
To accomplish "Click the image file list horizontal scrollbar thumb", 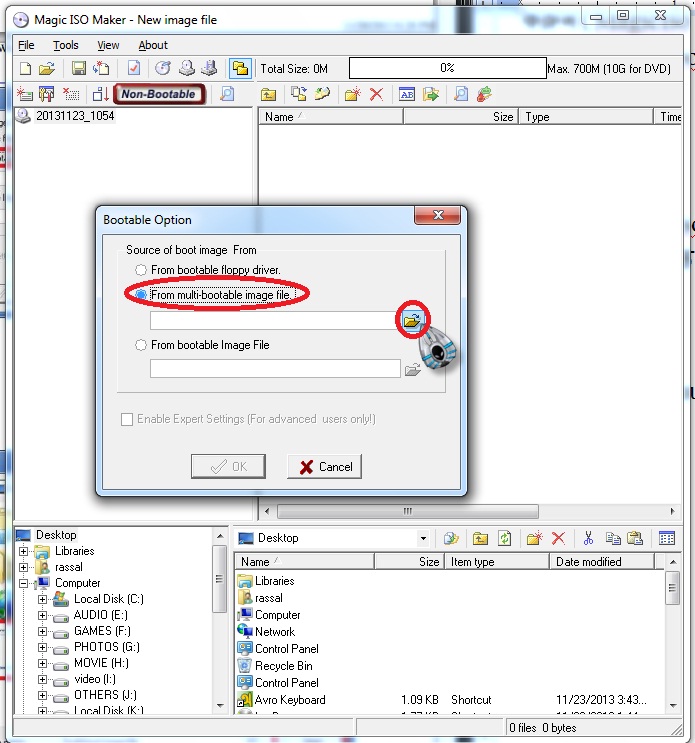I will click(408, 511).
